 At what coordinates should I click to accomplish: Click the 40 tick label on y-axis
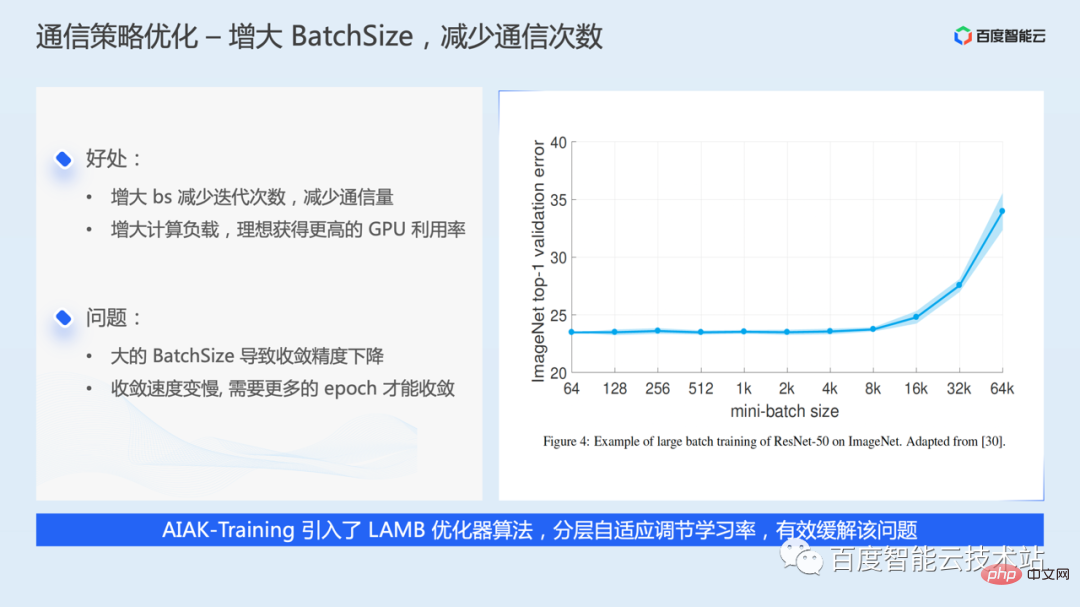click(557, 143)
